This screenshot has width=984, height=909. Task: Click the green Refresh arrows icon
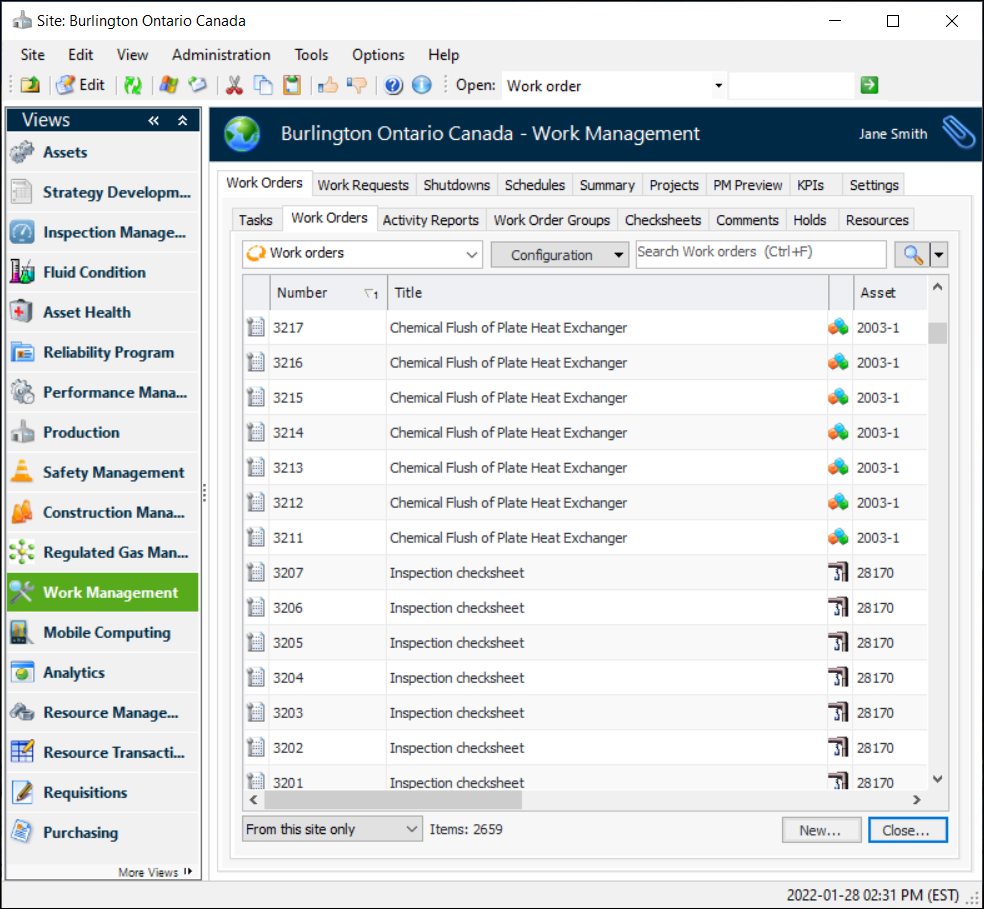pyautogui.click(x=133, y=86)
